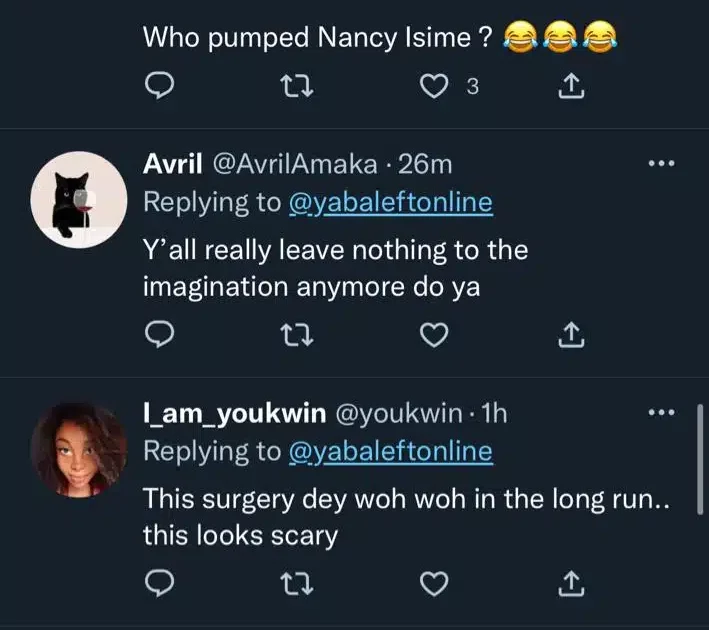This screenshot has height=630, width=709.
Task: Like the Nancy Isime tweet
Action: (433, 88)
